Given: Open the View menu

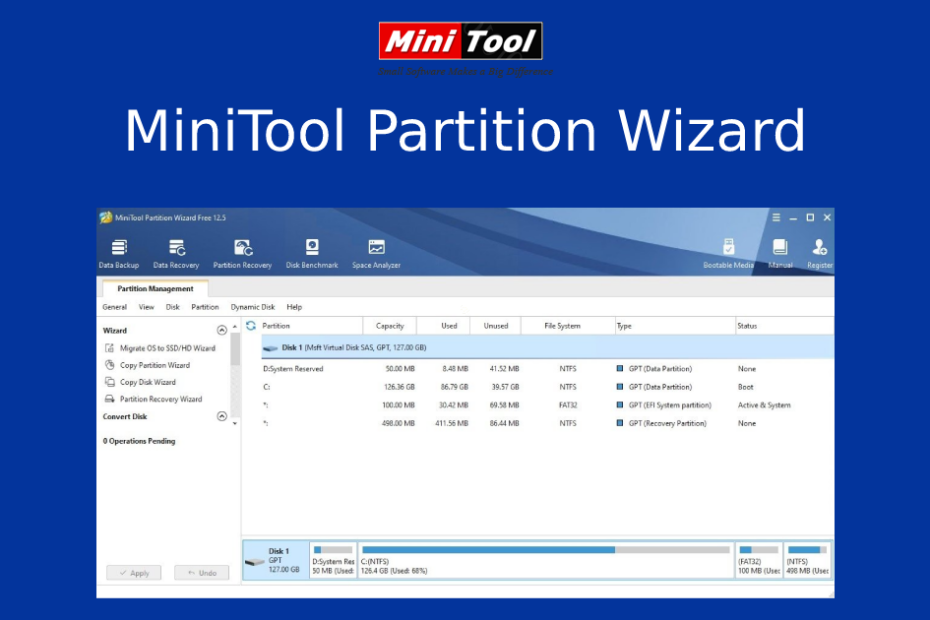Looking at the screenshot, I should 146,307.
